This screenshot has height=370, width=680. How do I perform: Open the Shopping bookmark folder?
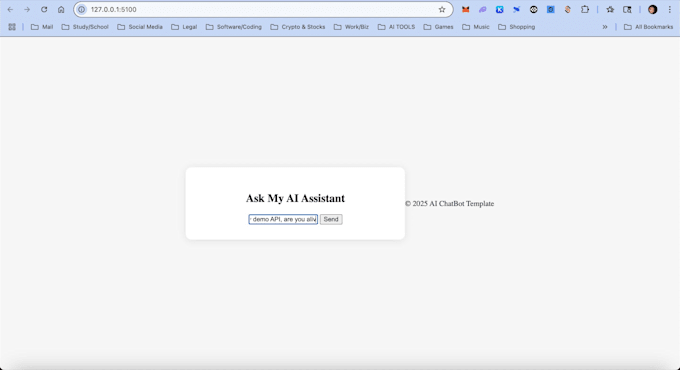click(517, 27)
